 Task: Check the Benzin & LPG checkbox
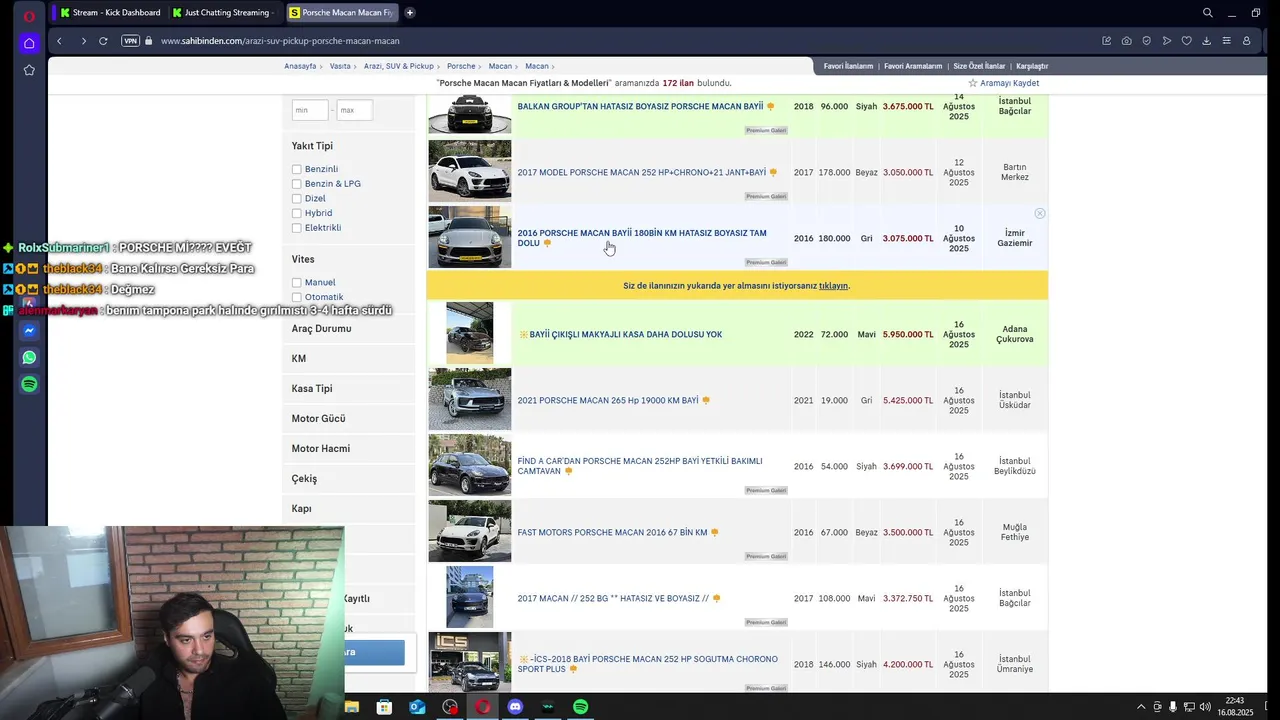296,184
